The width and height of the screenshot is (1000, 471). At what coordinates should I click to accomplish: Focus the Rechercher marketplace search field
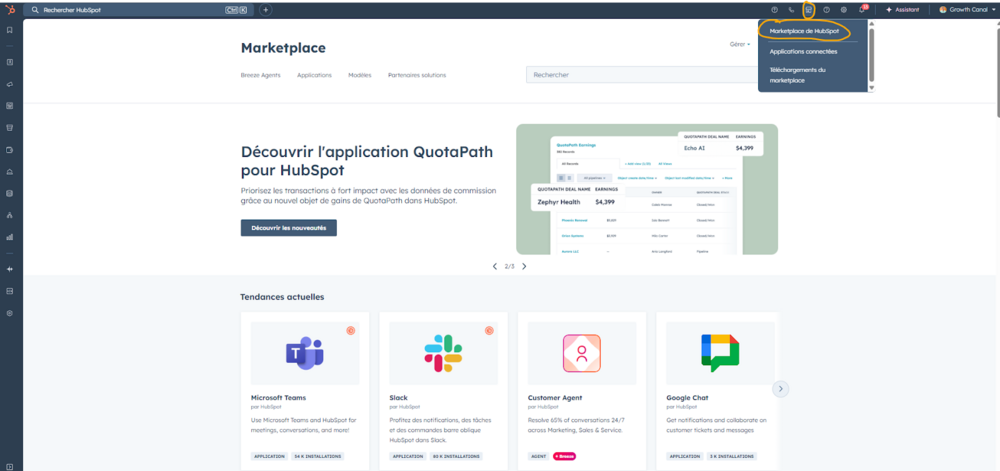(x=642, y=75)
